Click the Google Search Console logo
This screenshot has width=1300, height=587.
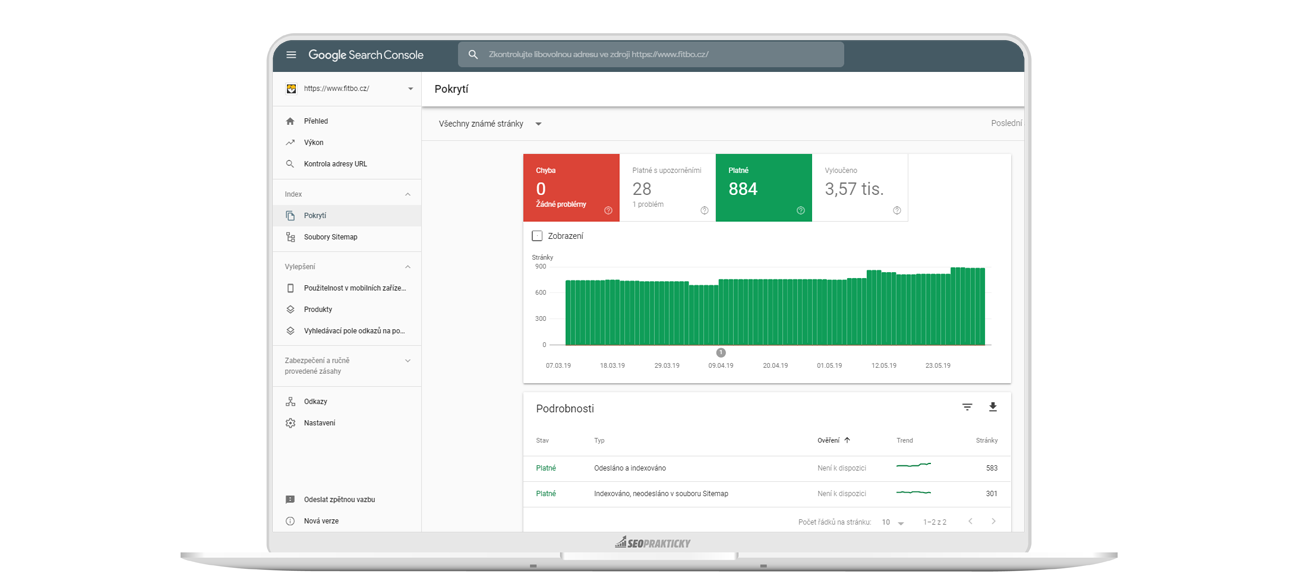[366, 55]
